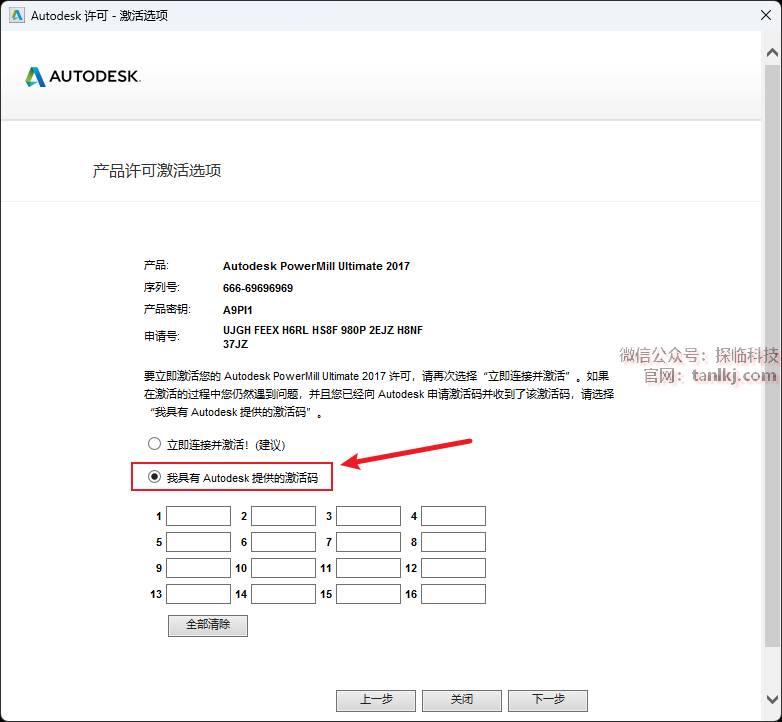Viewport: 782px width, 722px height.
Task: Close the Autodesk license dialog window
Action: [766, 15]
